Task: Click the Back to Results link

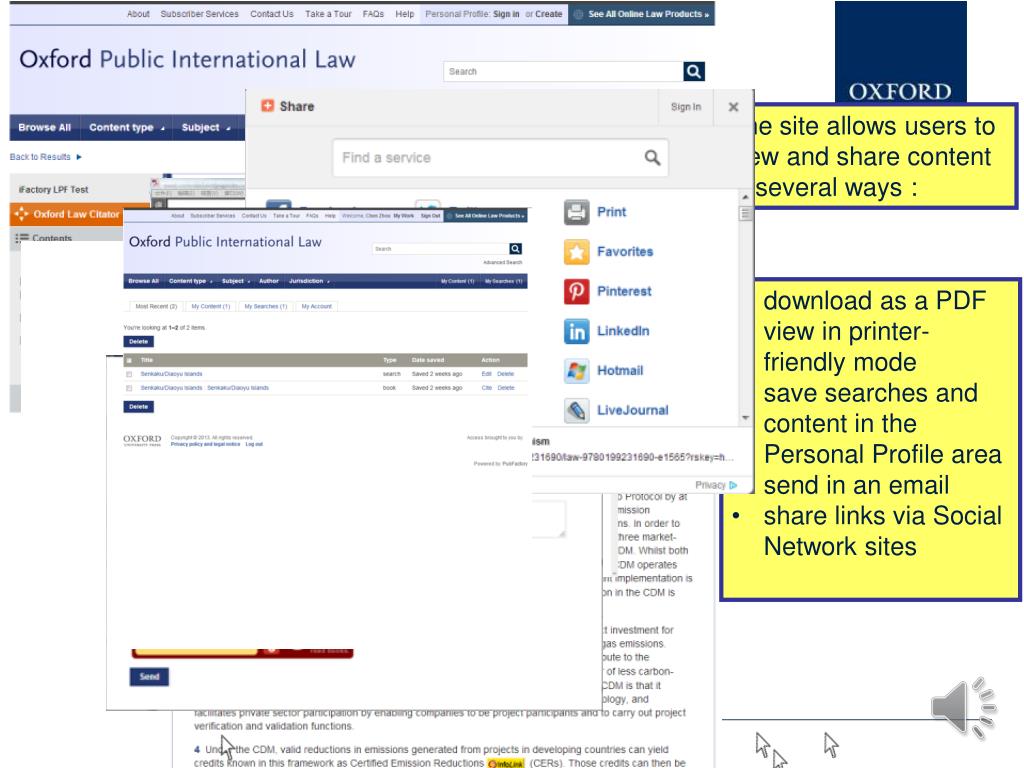Action: pos(40,157)
